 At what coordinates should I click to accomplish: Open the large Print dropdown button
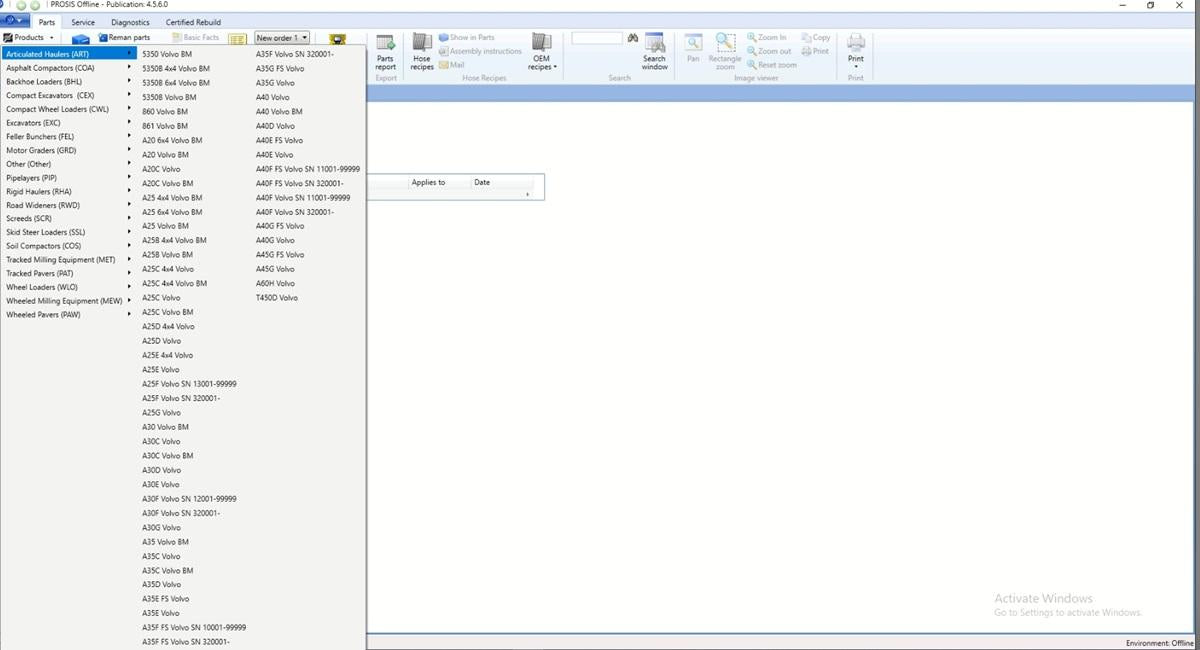[856, 52]
